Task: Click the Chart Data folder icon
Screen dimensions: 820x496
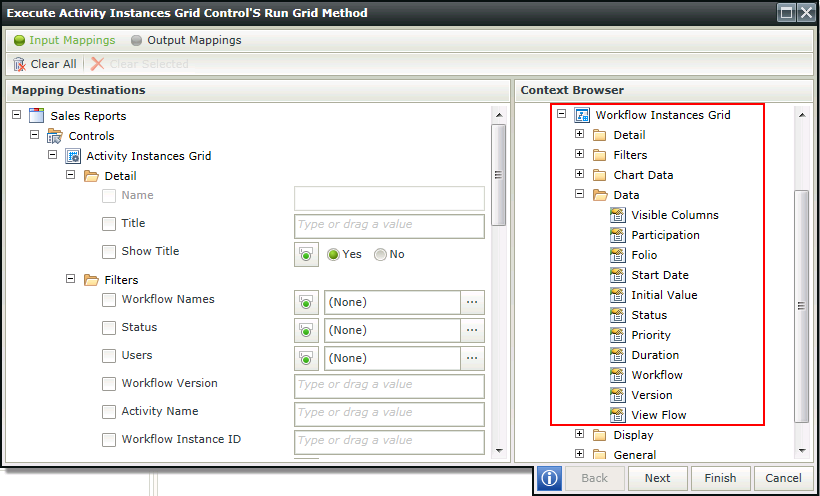Action: pos(600,175)
